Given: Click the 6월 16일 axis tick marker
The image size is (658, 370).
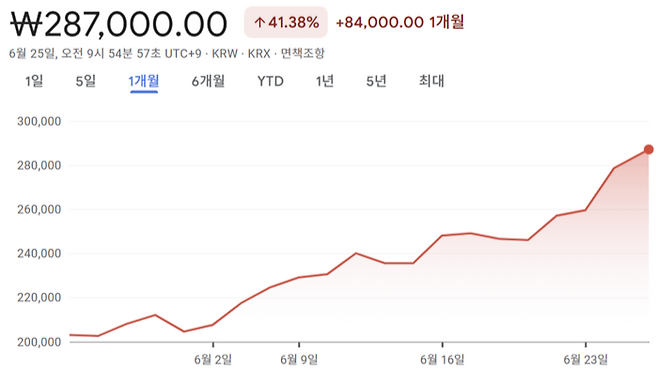Looking at the screenshot, I should click(x=443, y=345).
